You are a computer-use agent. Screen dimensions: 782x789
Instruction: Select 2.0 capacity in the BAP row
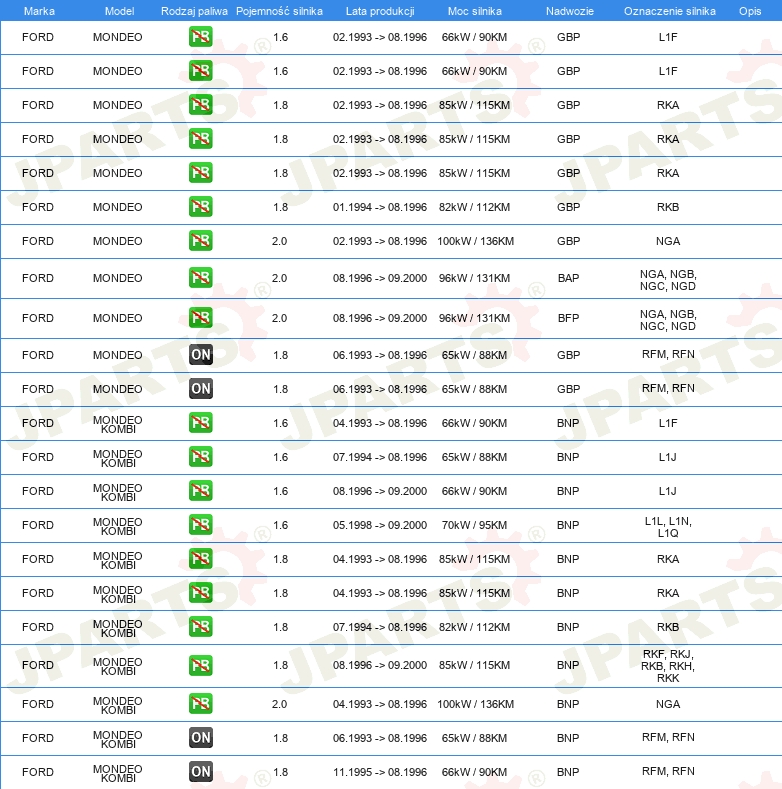pos(279,278)
